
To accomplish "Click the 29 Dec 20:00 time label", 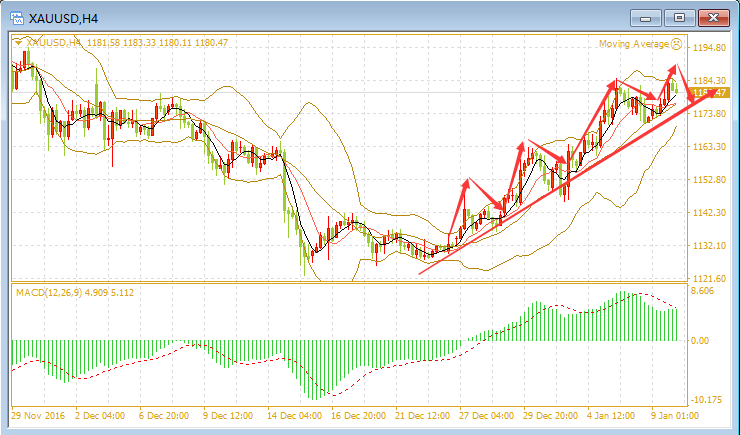I will tap(550, 416).
